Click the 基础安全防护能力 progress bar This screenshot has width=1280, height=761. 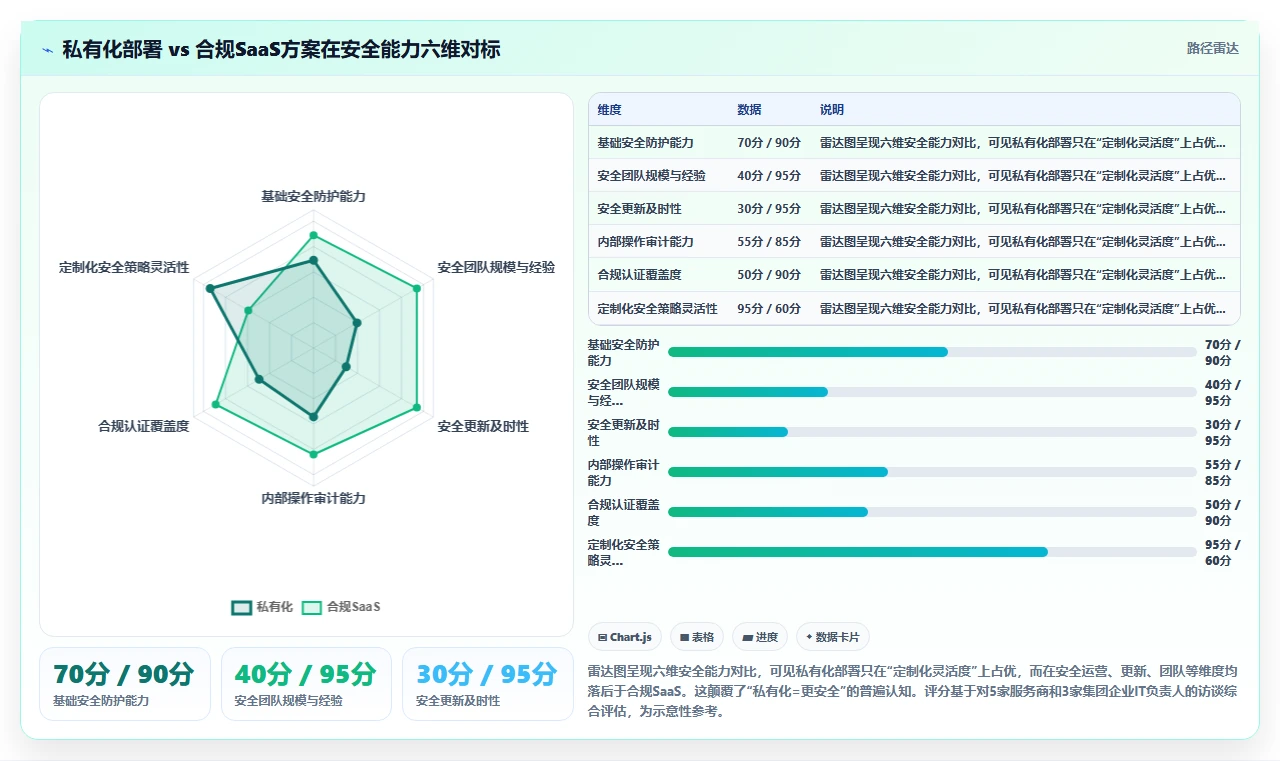(x=932, y=352)
